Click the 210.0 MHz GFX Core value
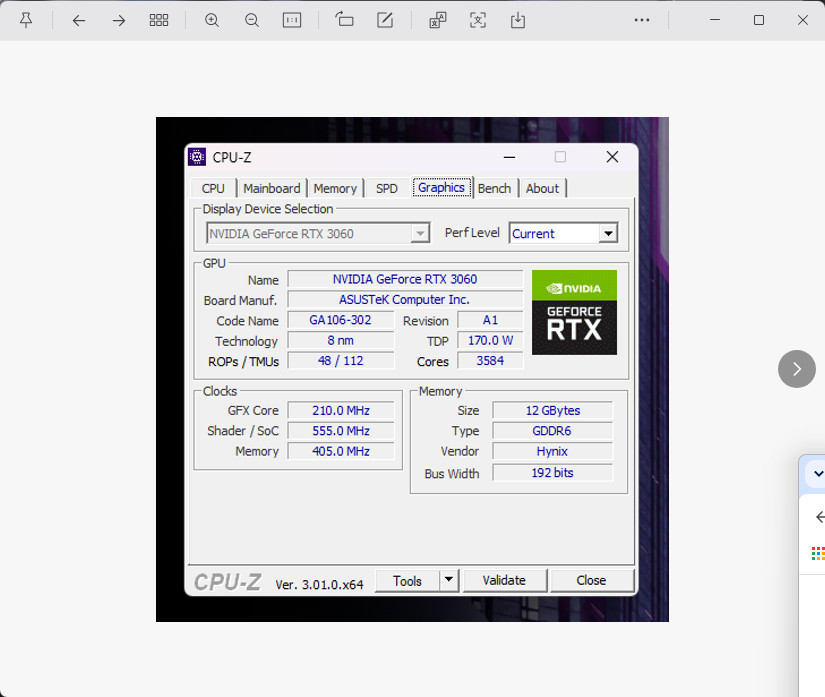The width and height of the screenshot is (825, 697). [341, 410]
